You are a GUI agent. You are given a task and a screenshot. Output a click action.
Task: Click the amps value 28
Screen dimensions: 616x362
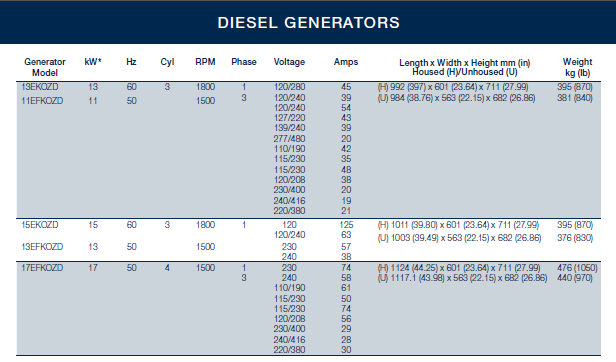pos(346,340)
